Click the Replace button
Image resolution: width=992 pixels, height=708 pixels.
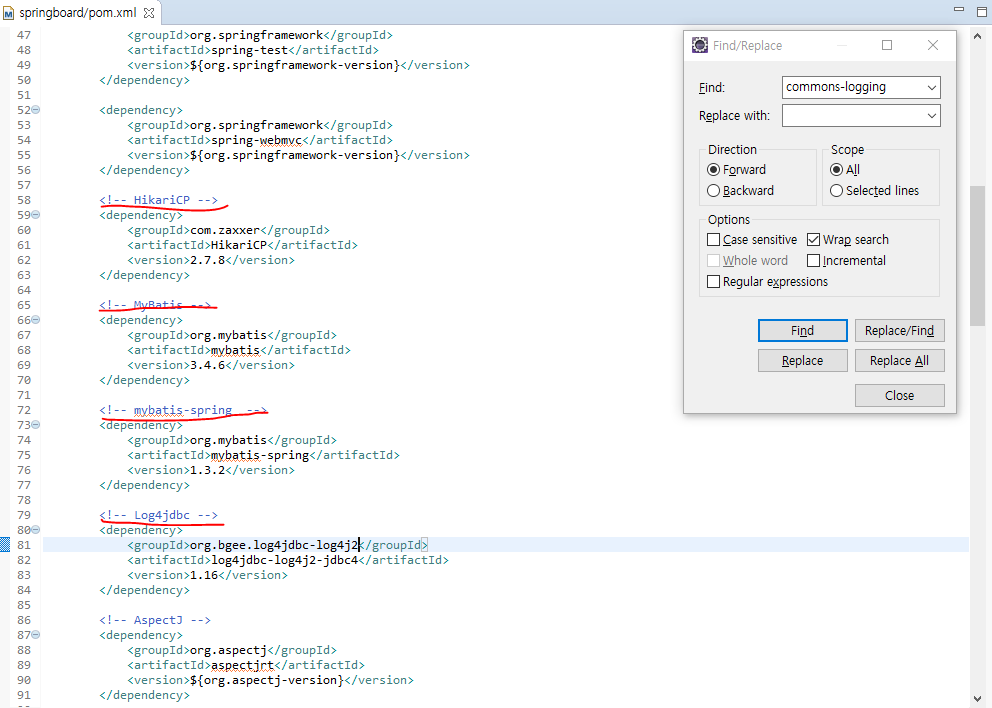[x=802, y=361]
